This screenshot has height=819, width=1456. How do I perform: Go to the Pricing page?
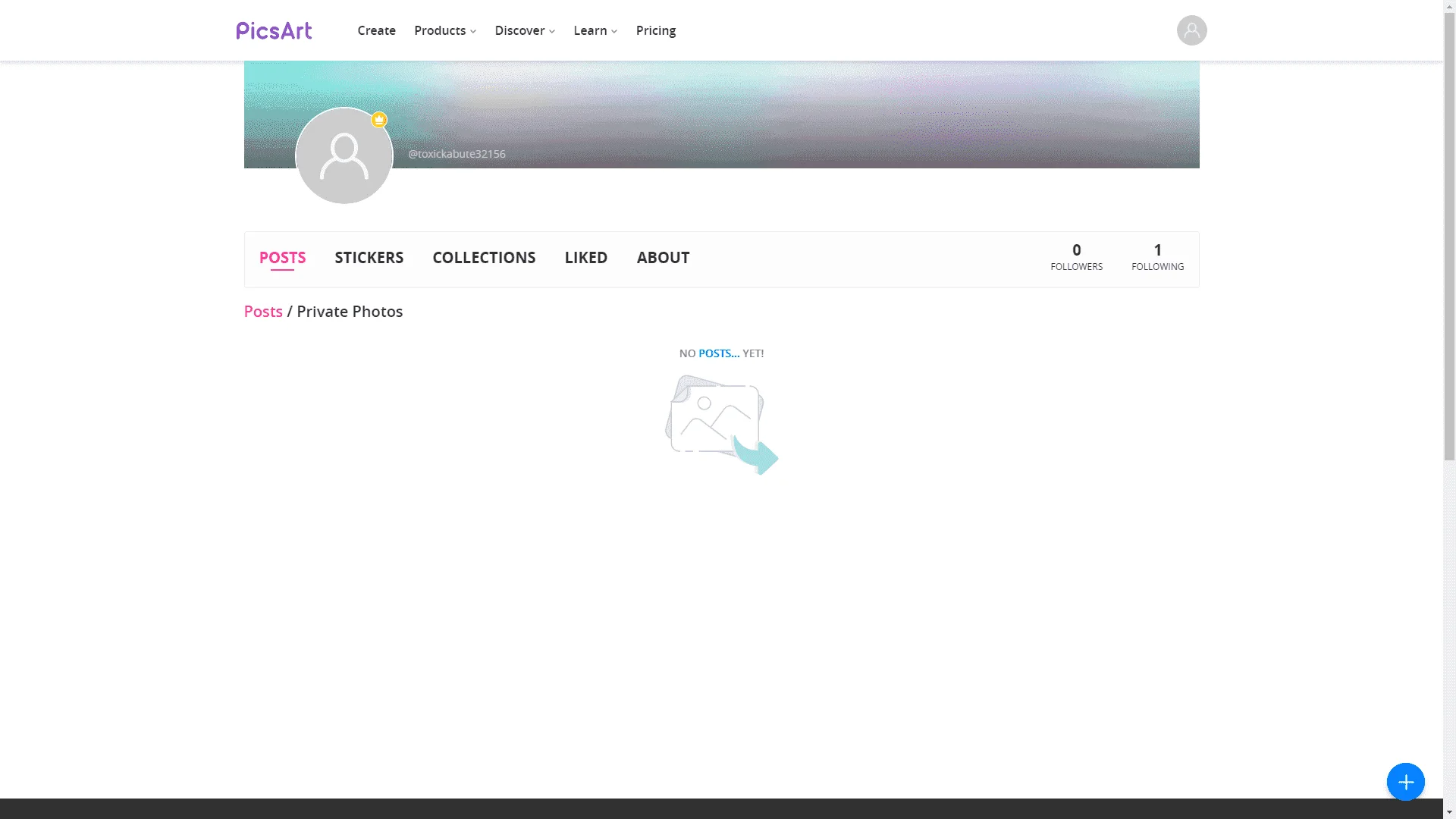(655, 30)
